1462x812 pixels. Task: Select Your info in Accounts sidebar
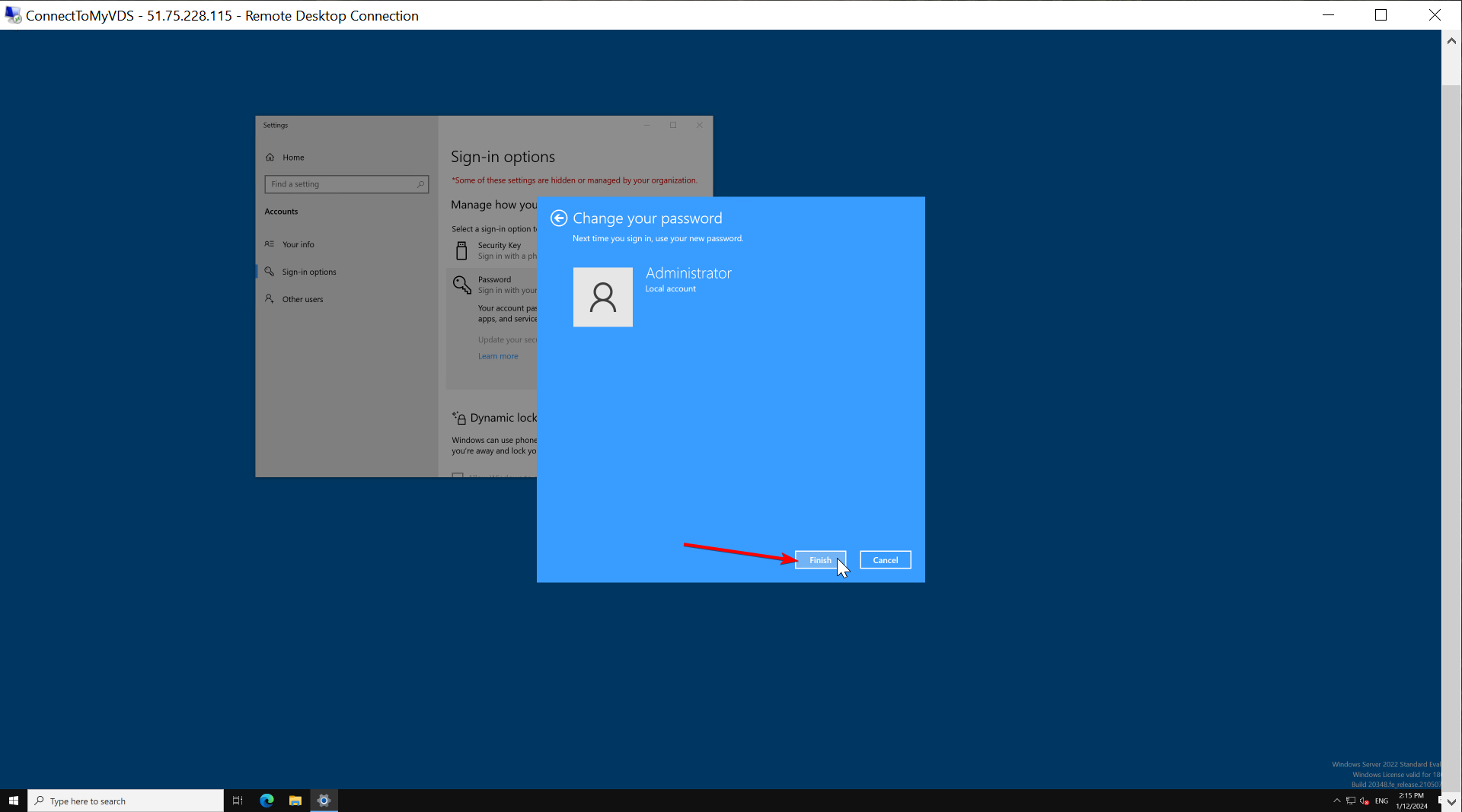click(x=298, y=244)
